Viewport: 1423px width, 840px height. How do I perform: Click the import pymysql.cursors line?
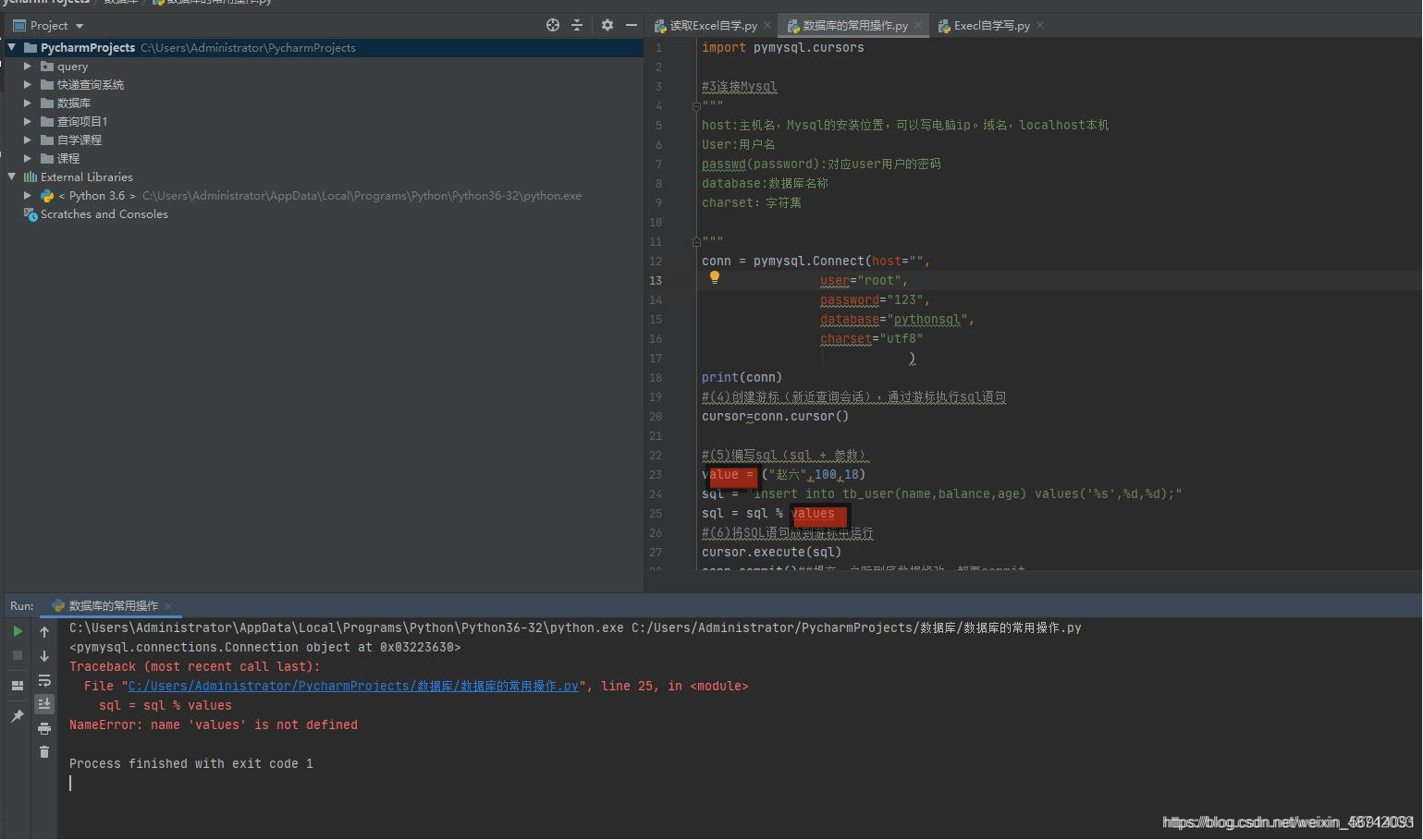click(782, 48)
